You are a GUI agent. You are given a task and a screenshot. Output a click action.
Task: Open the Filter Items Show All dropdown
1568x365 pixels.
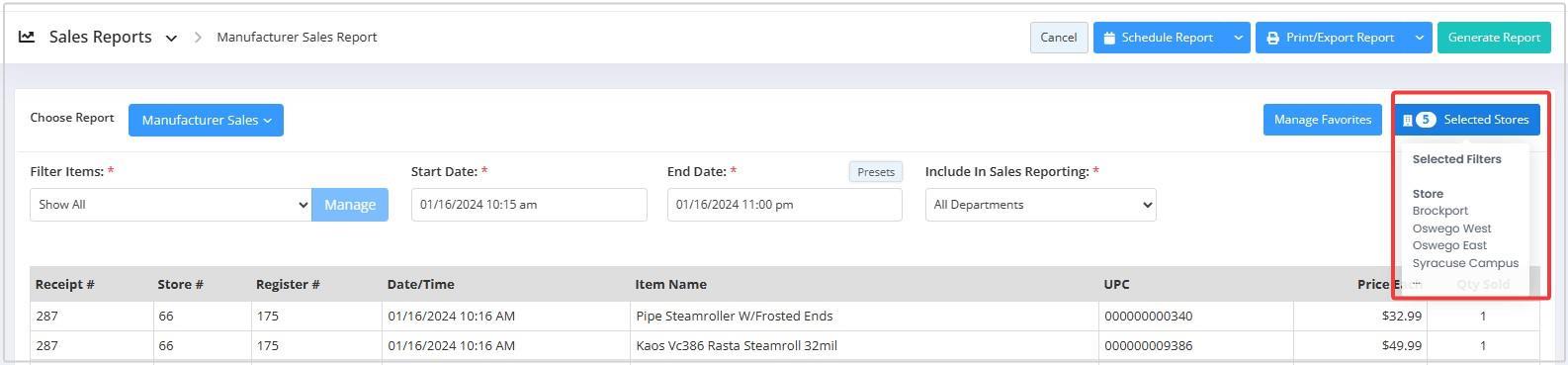click(171, 205)
